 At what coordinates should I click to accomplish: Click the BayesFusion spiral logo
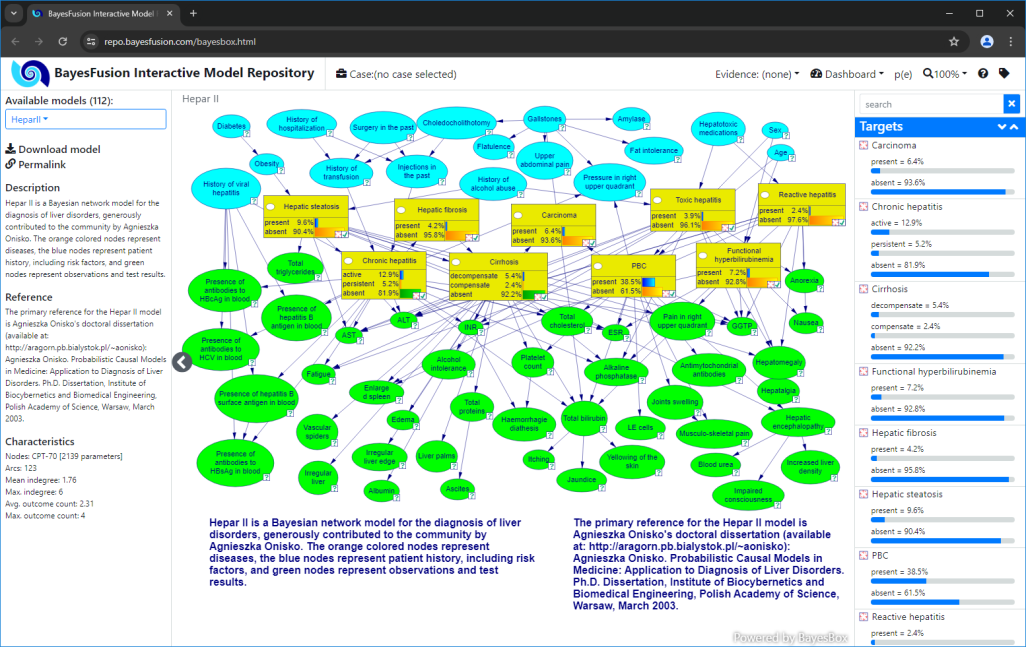[x=31, y=73]
